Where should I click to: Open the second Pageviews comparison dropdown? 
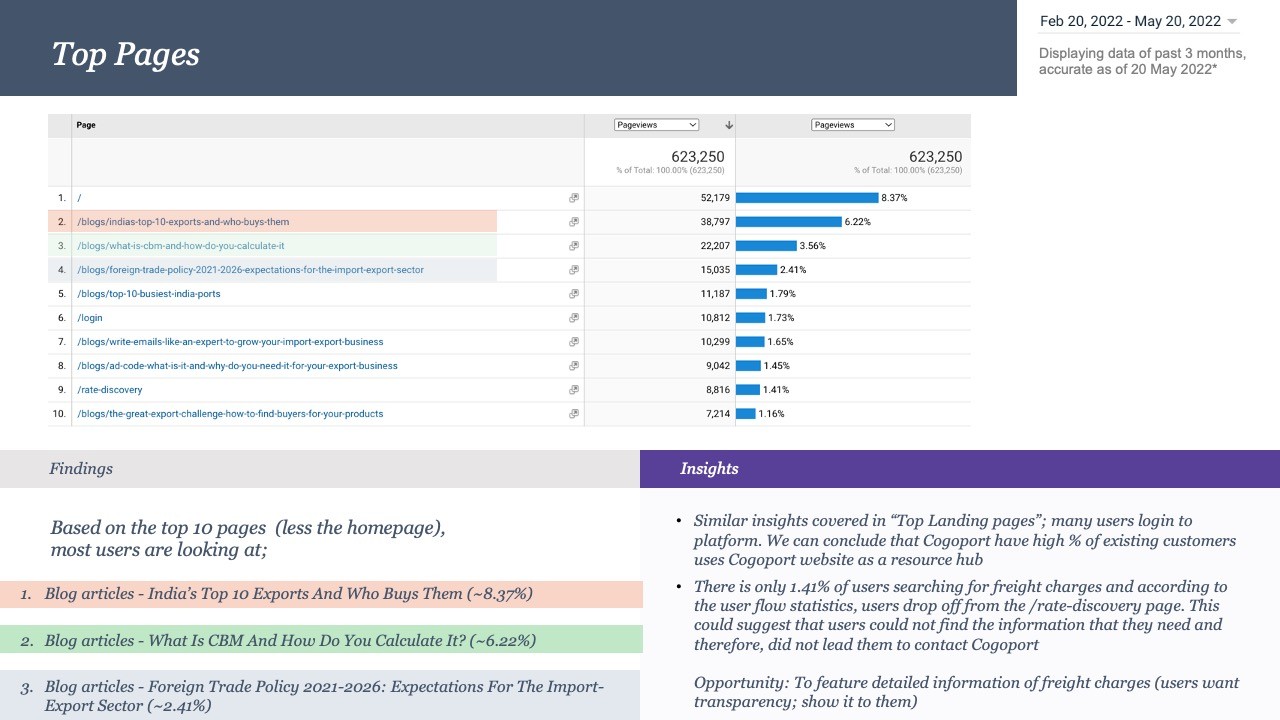853,125
